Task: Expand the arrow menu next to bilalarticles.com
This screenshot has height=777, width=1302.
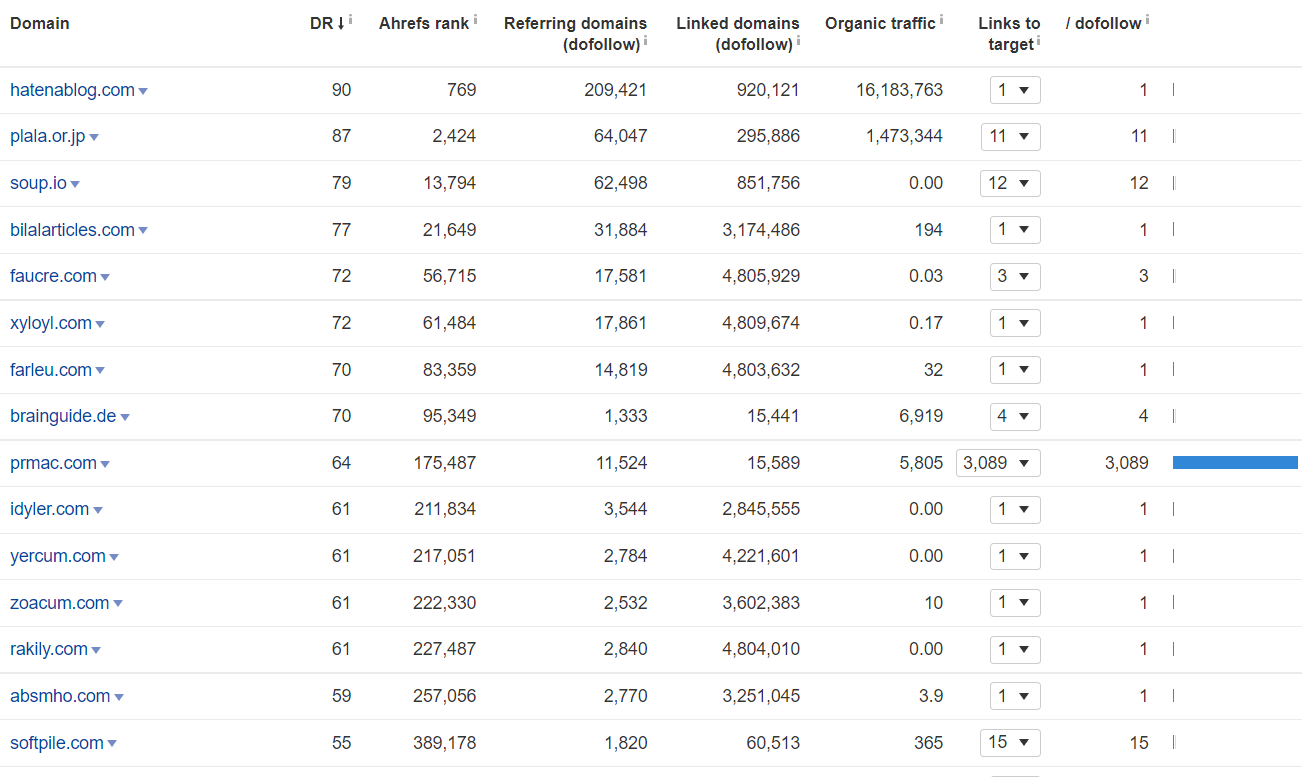Action: coord(143,231)
